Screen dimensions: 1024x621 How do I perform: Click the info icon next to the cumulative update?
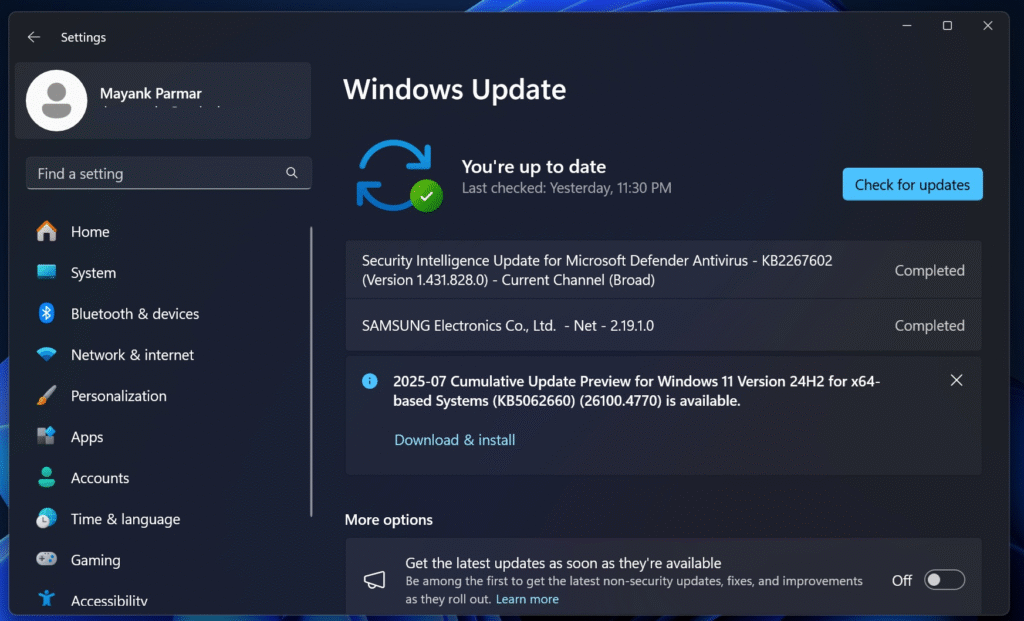pyautogui.click(x=369, y=381)
